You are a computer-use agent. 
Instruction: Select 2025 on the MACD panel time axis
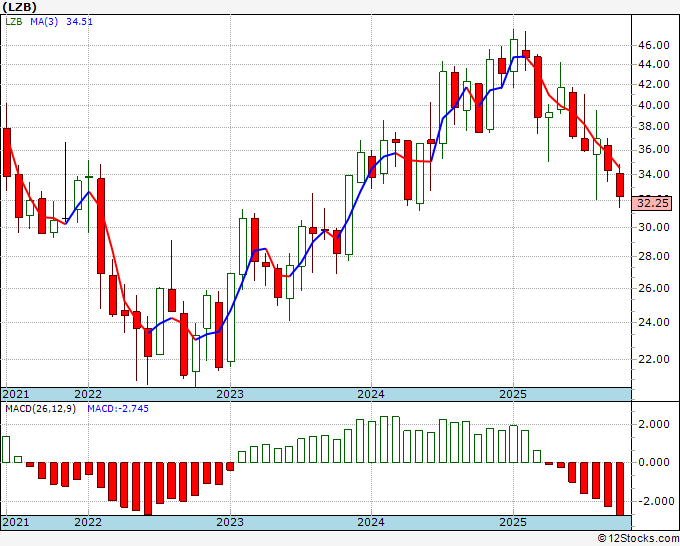513,522
